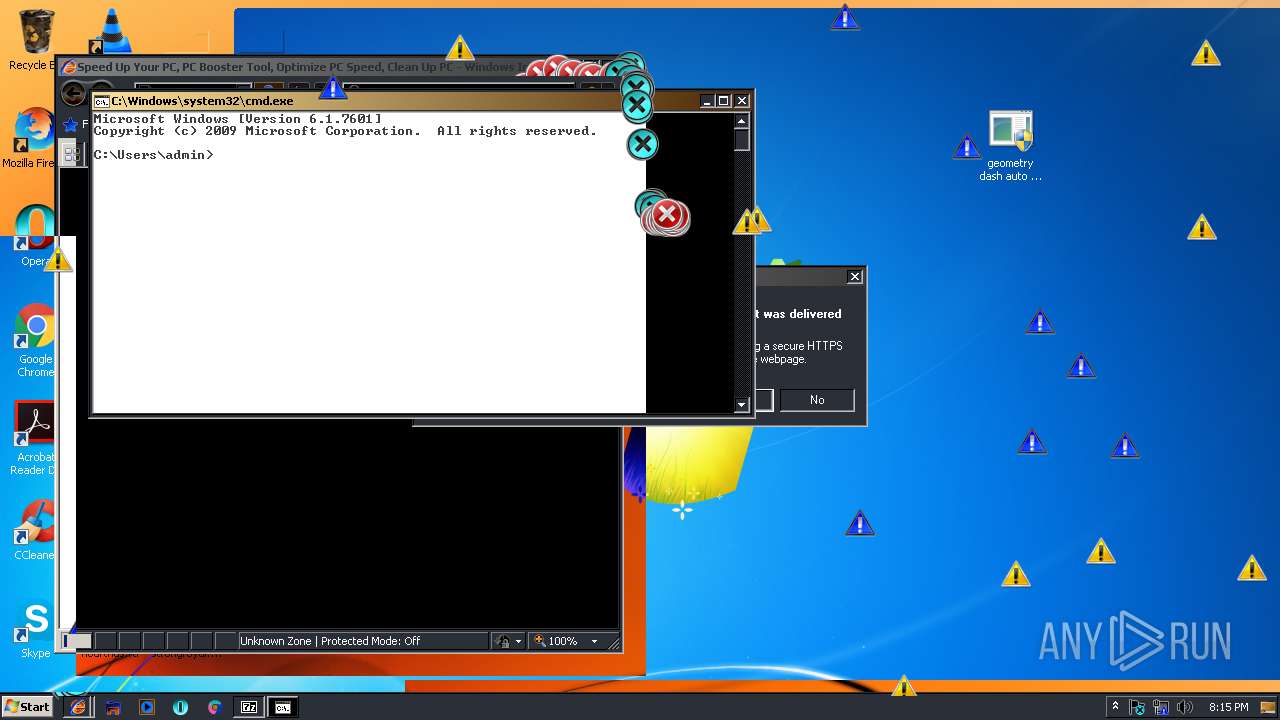This screenshot has width=1280, height=720.
Task: Click the 8:15 PM taskbar clock
Action: [1228, 707]
